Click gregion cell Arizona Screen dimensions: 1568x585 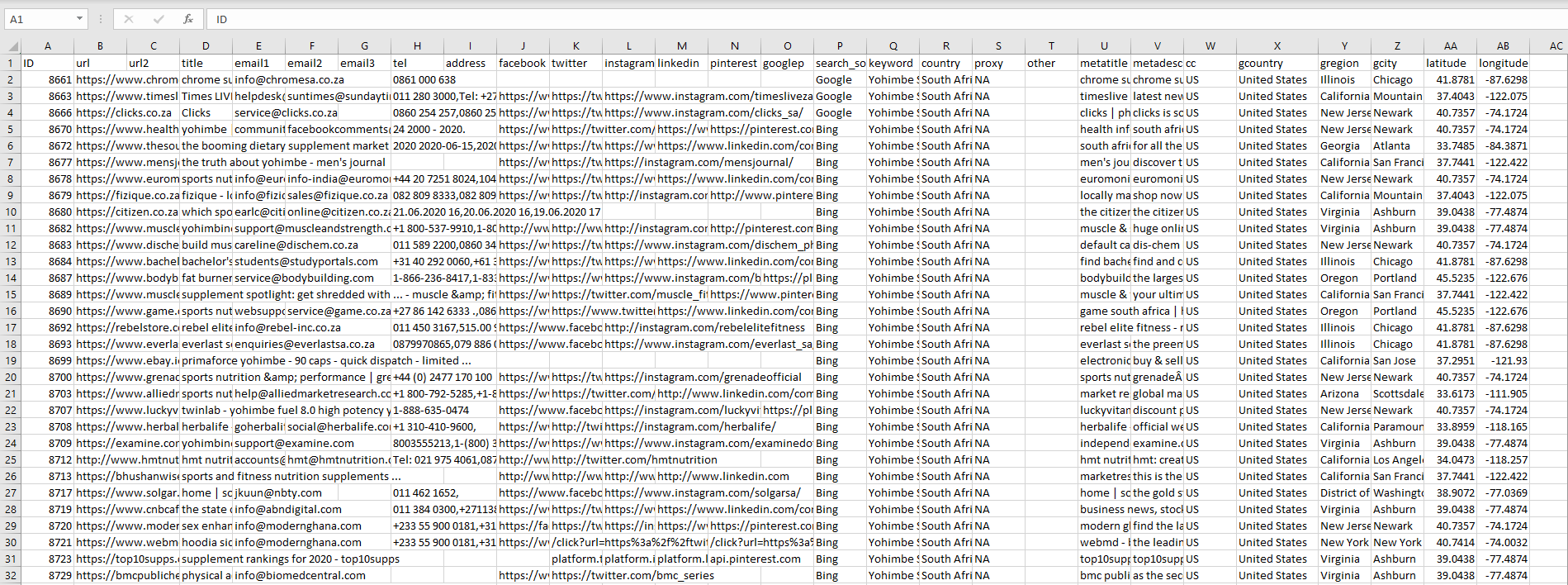[1345, 393]
